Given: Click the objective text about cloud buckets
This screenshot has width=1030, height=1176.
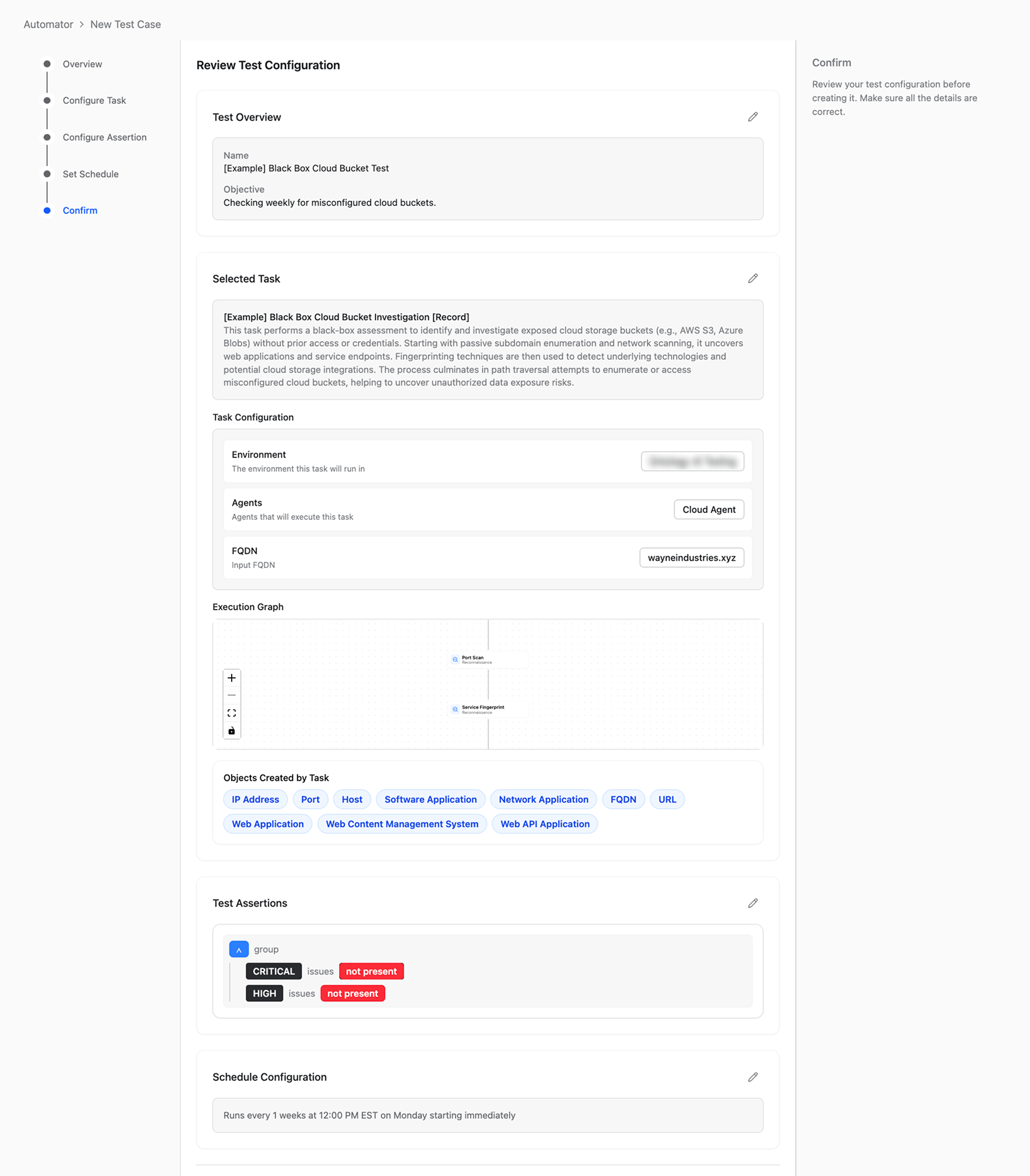Looking at the screenshot, I should click(330, 202).
